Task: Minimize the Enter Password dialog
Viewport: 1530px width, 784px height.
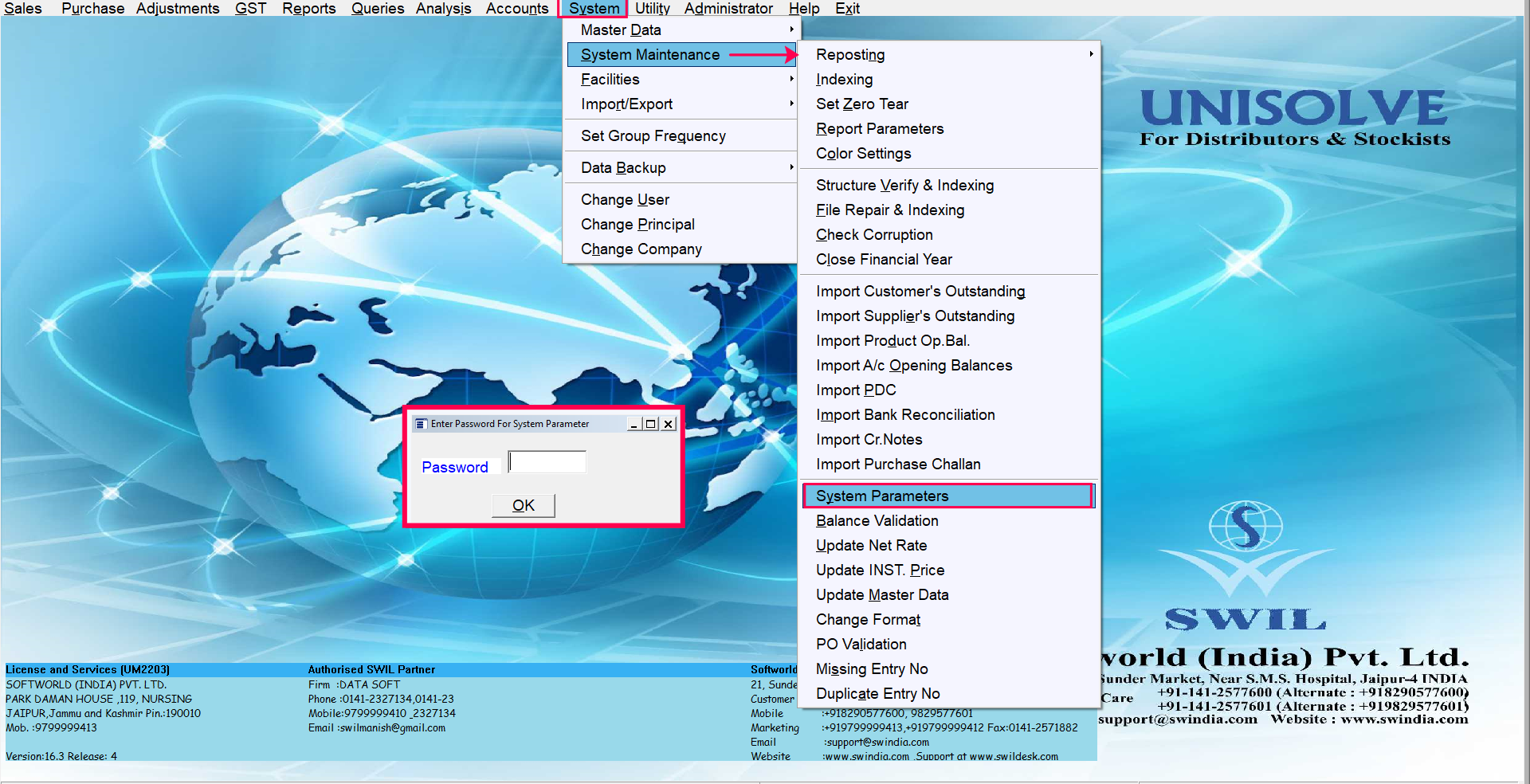Action: tap(634, 424)
